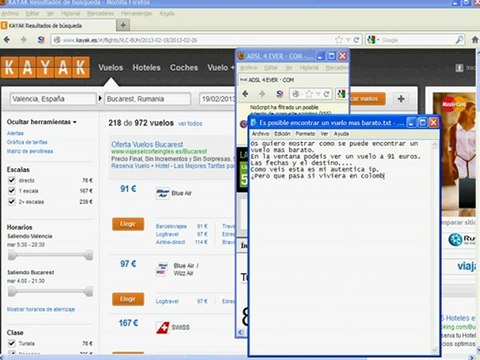
Task: Go back in main Firefox window
Action: [7, 40]
